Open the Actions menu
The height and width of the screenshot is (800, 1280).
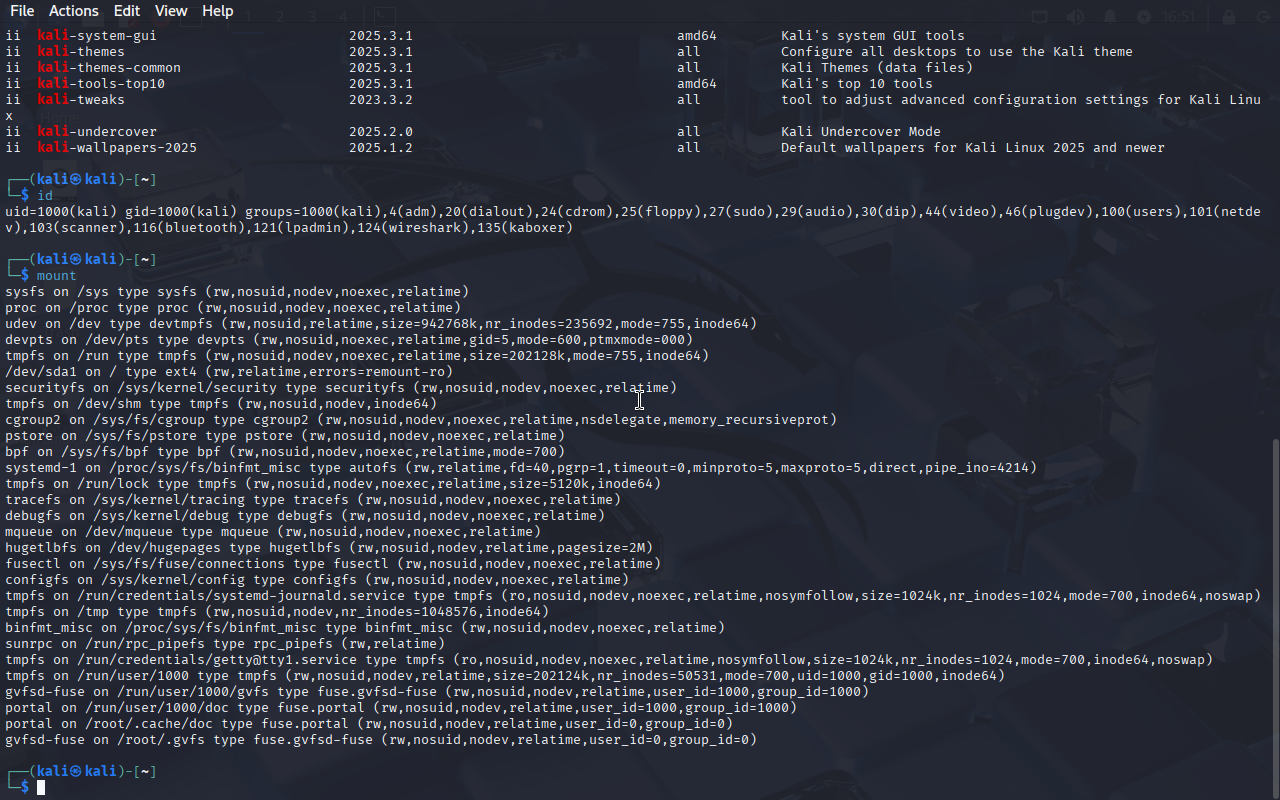(x=73, y=11)
